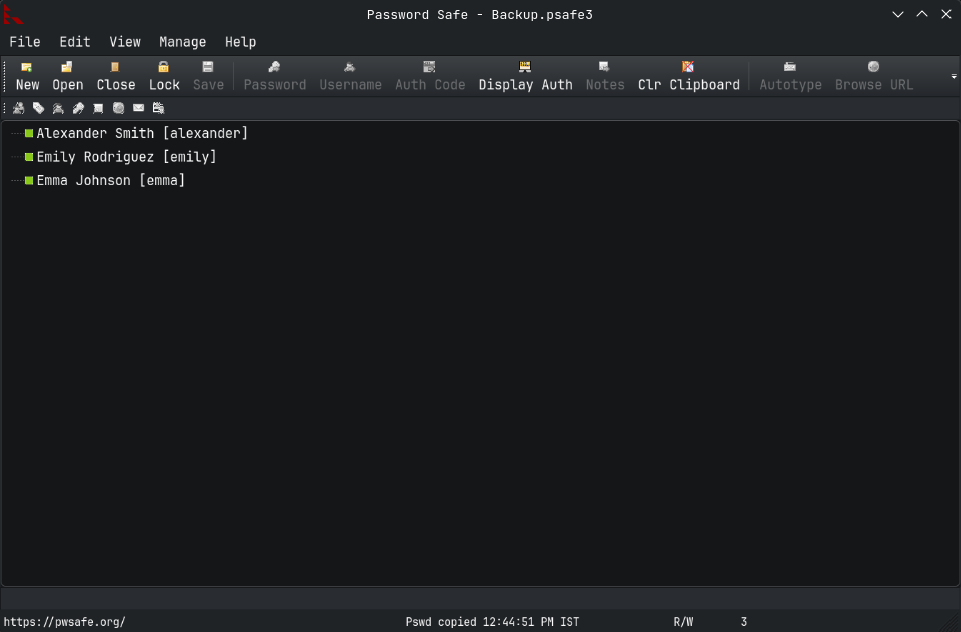
Task: Open the File menu
Action: coord(25,42)
